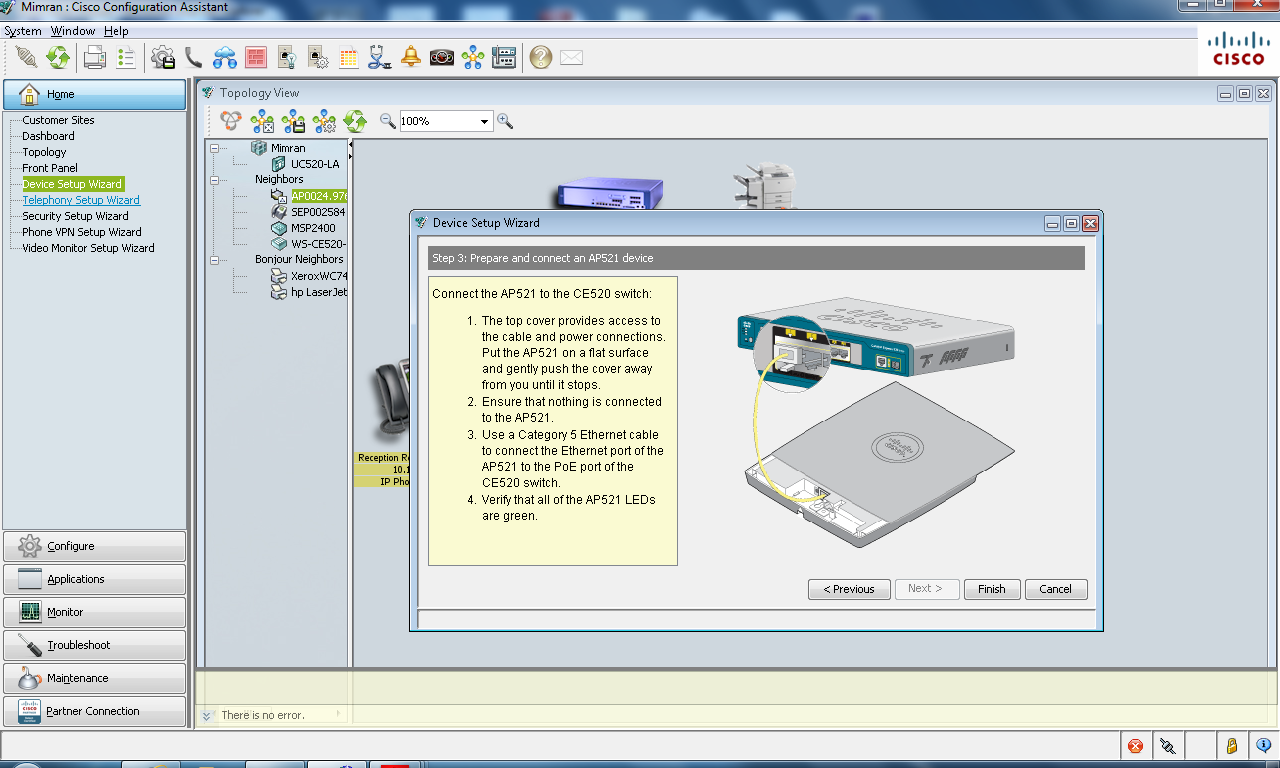1280x768 pixels.
Task: Select Customer Sites in Home list
Action: click(x=59, y=120)
